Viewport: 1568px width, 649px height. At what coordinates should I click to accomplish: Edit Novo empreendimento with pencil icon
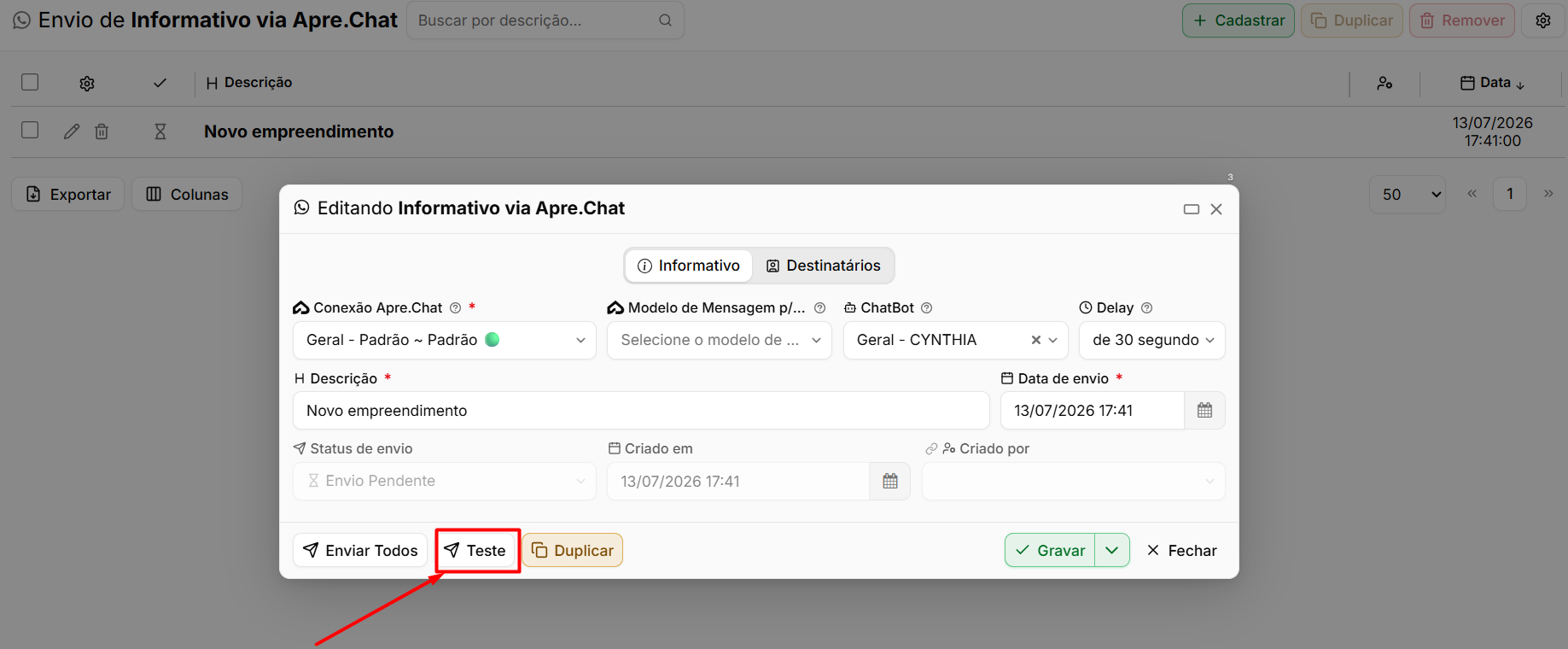click(x=72, y=132)
